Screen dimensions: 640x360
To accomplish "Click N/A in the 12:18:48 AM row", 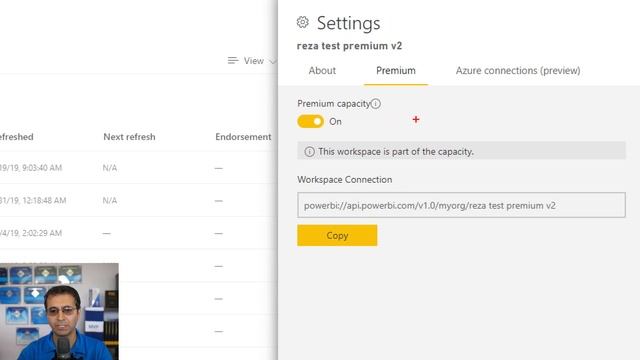I will coord(110,200).
